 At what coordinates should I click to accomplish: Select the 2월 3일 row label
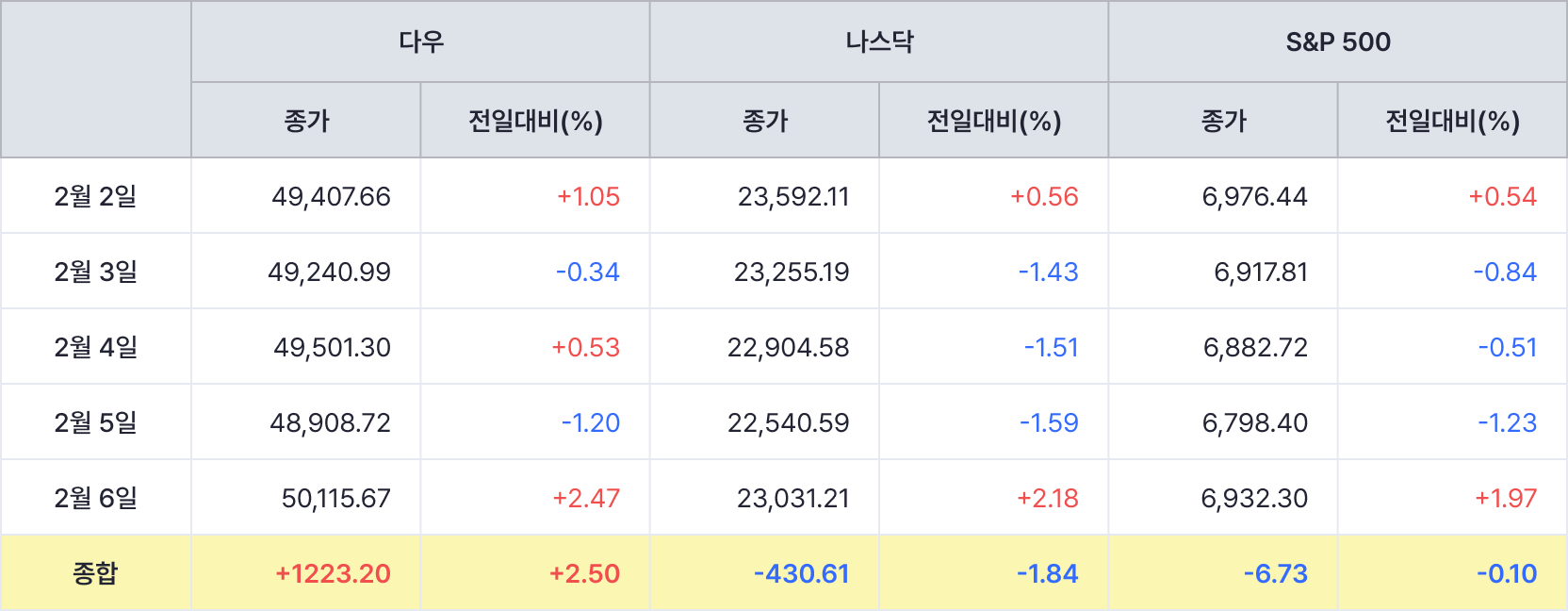(x=95, y=272)
